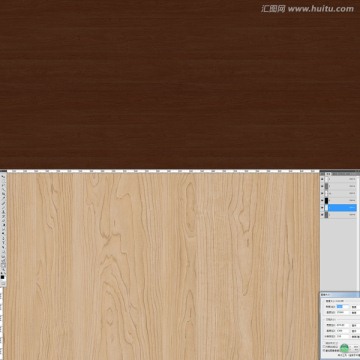Click the green circular badge on the dialog

[x=344, y=348]
